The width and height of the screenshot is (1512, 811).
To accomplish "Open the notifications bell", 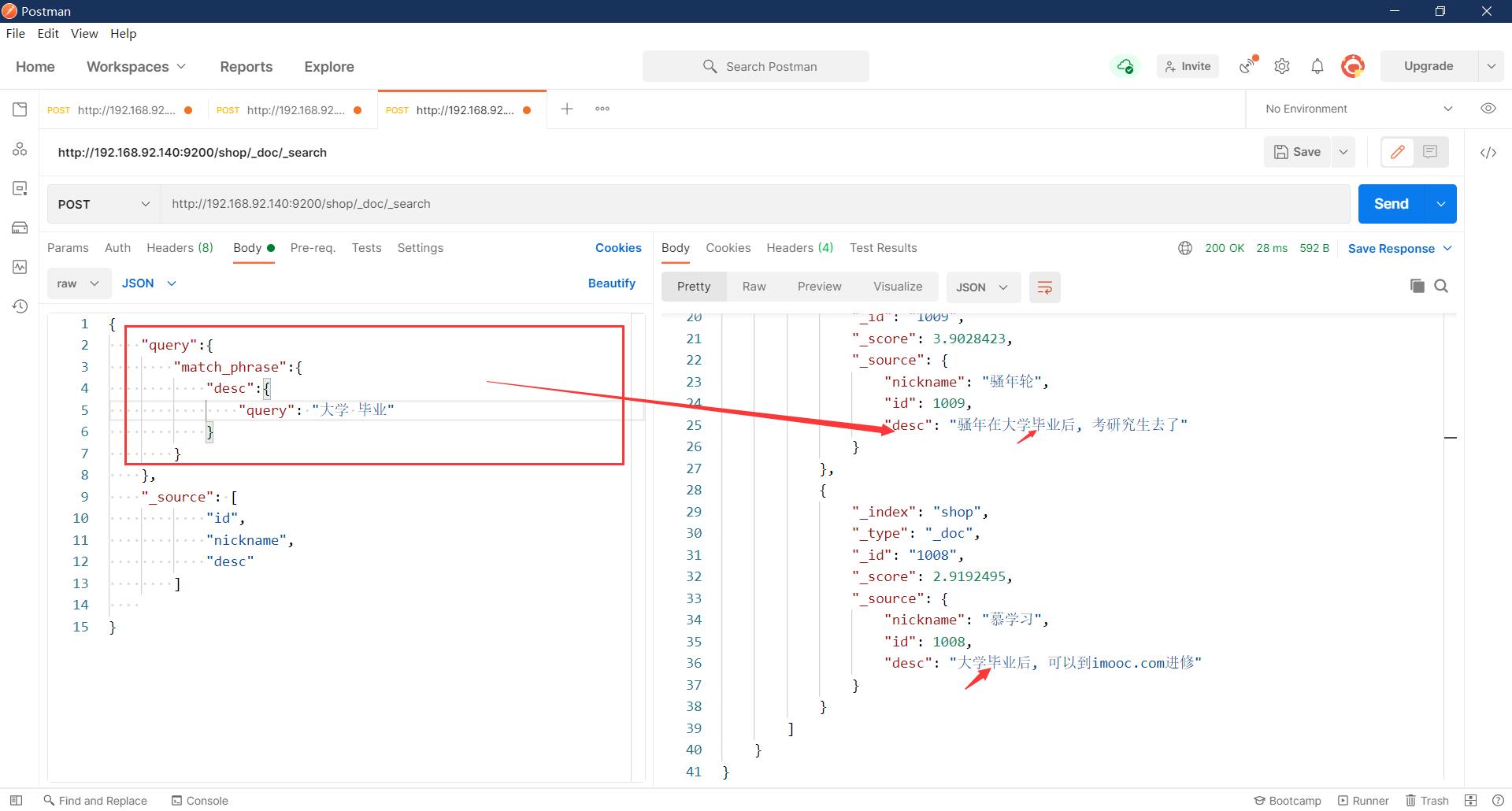I will [1317, 66].
